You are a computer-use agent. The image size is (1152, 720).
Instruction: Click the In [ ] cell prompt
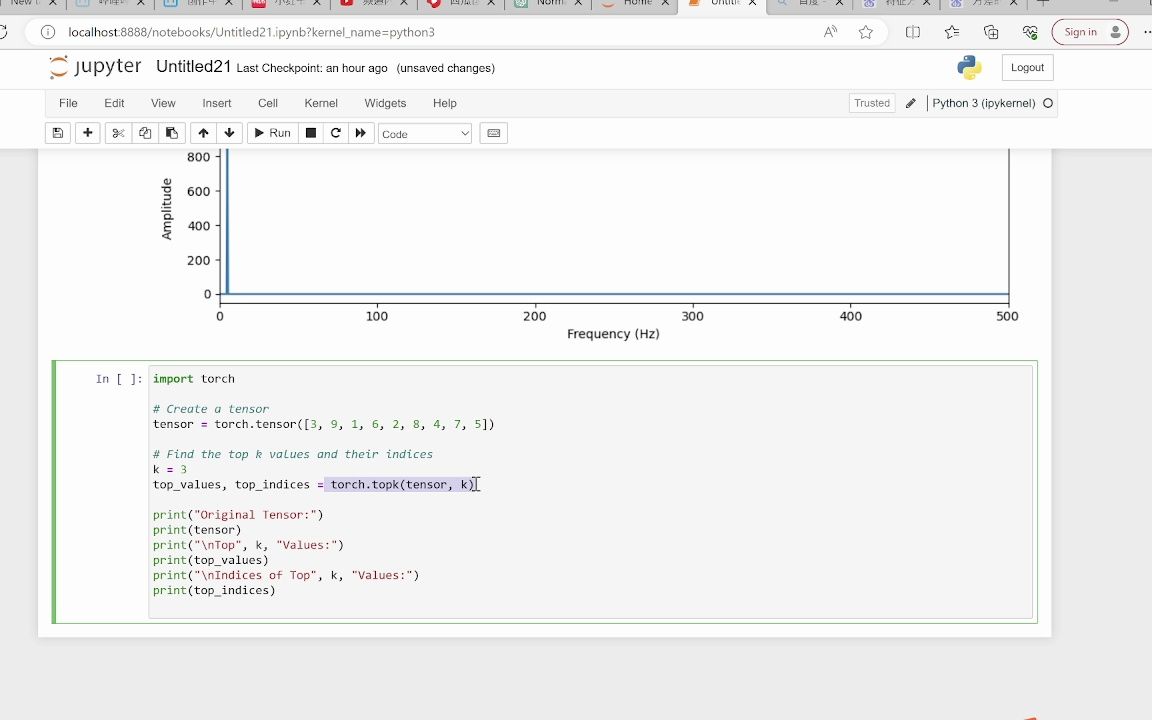(119, 379)
